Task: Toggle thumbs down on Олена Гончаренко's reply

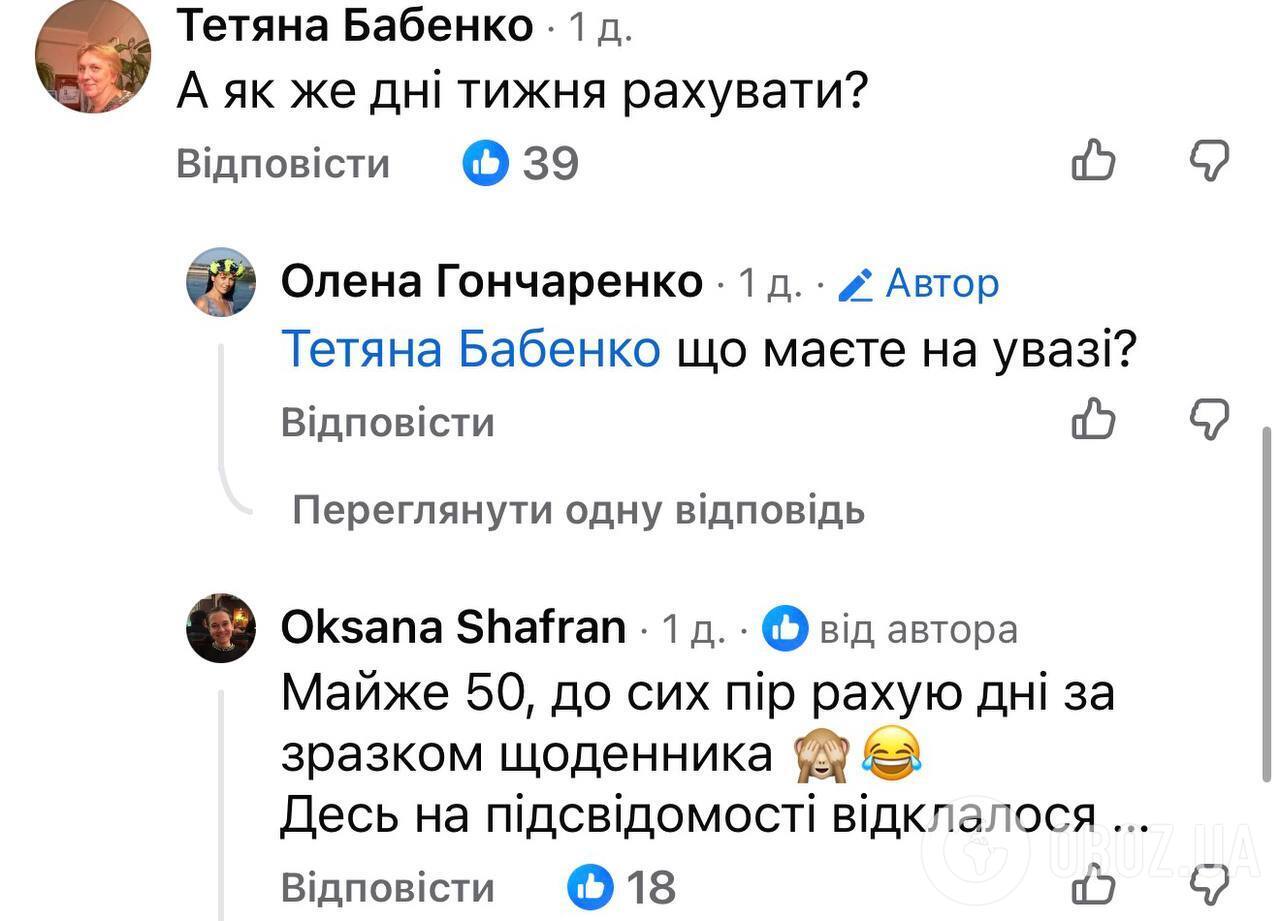Action: click(1209, 420)
